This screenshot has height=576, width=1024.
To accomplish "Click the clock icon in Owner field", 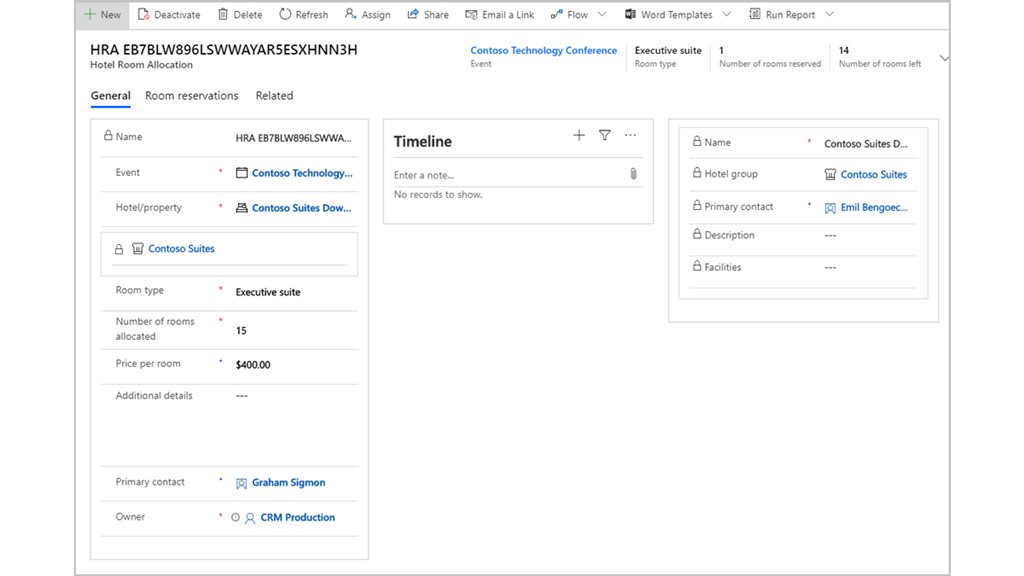I will pos(235,517).
